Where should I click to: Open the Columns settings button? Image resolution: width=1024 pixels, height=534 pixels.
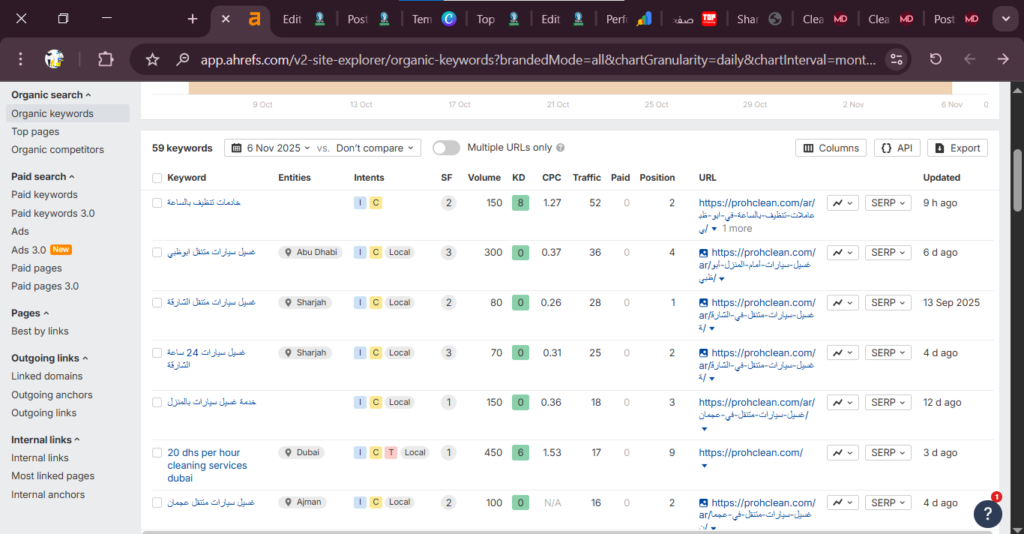coord(830,148)
